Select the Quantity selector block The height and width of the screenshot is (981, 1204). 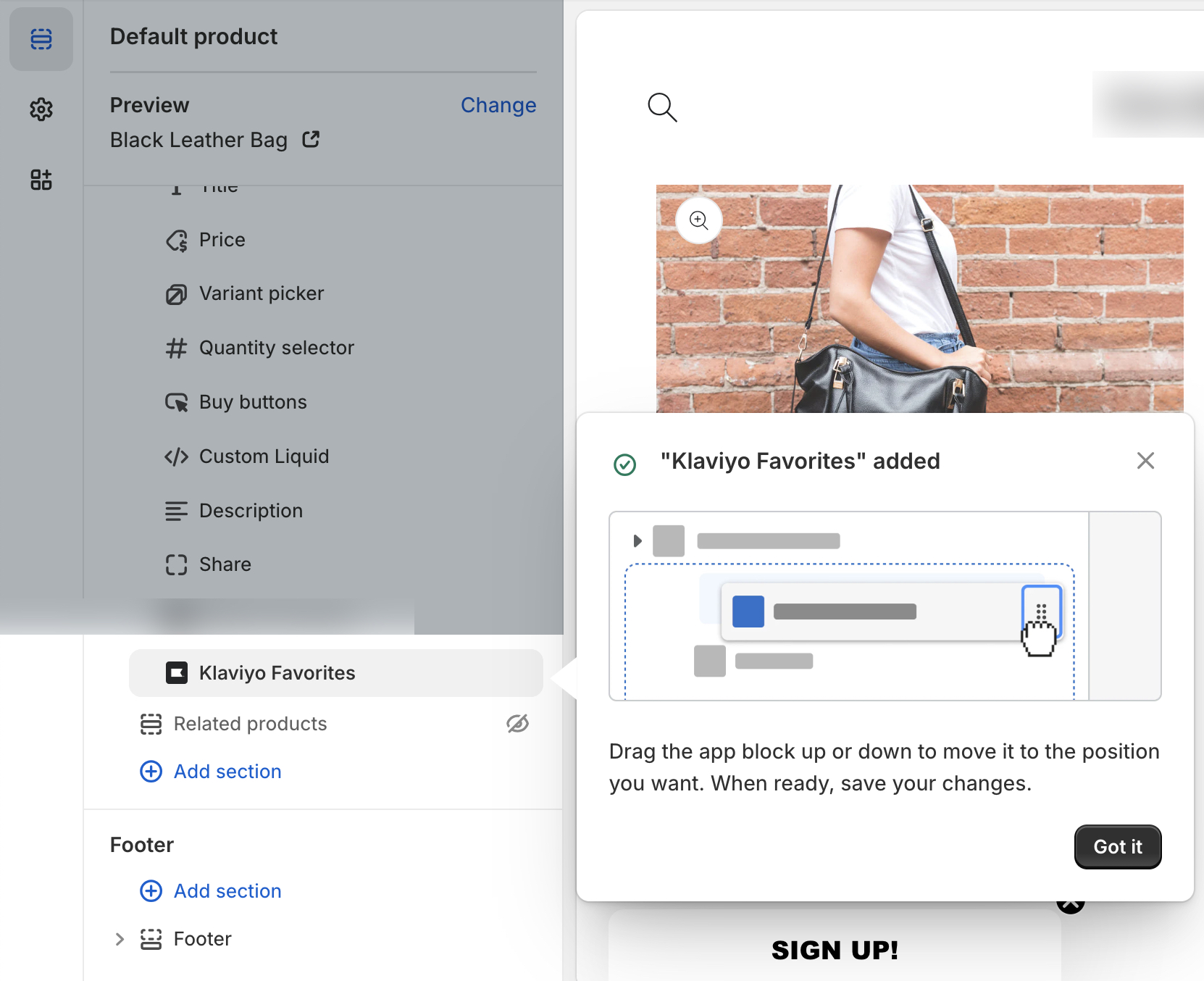click(276, 348)
